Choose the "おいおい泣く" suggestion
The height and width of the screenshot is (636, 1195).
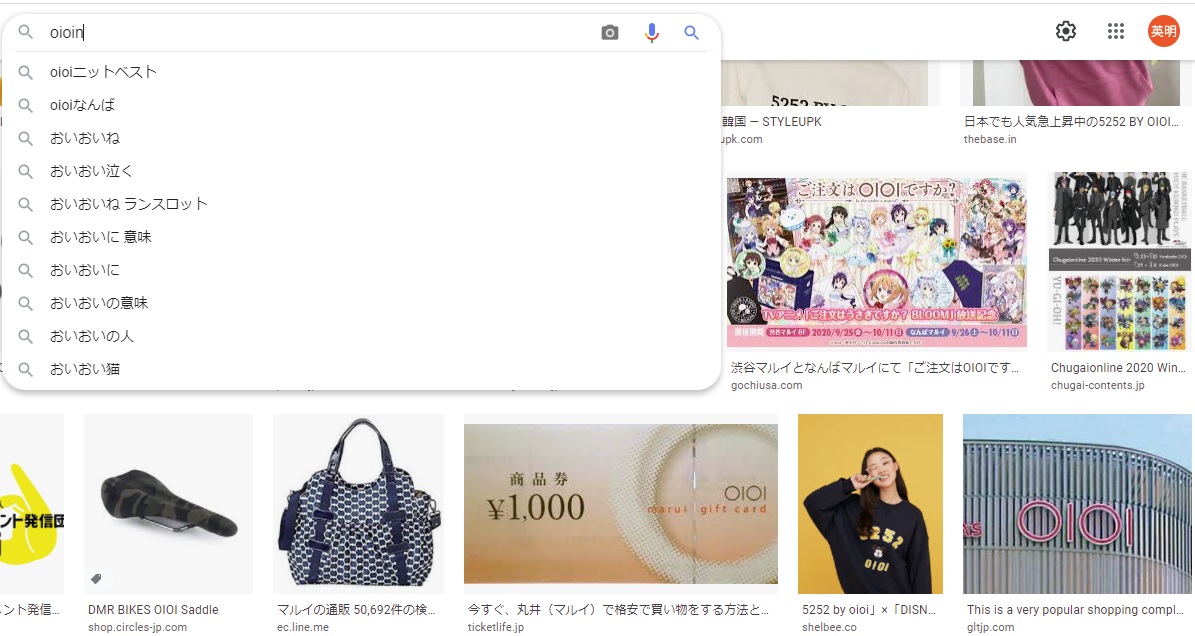click(x=92, y=171)
